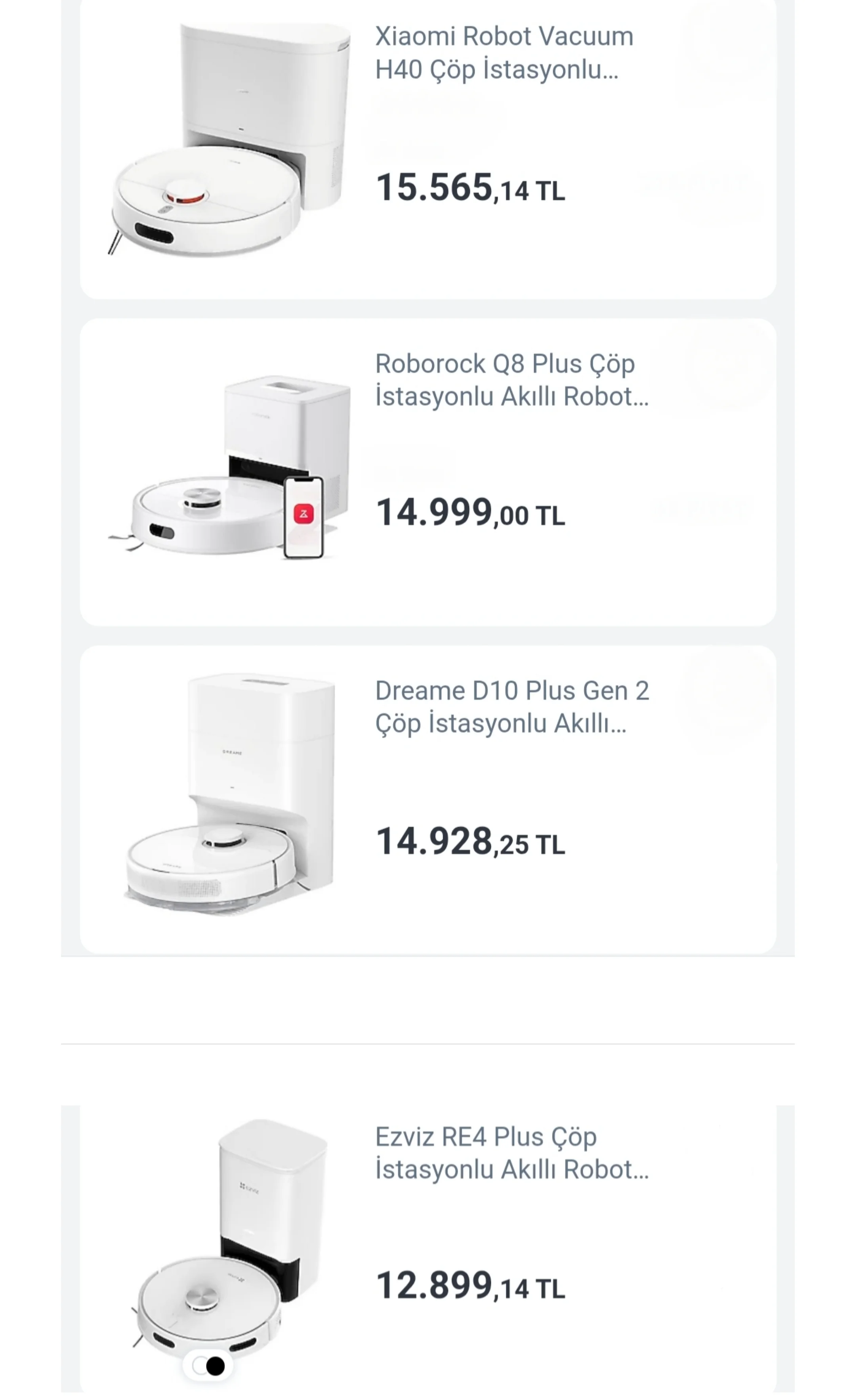855x1400 pixels.
Task: Open the Xiaomi Robot Vacuum H40 product title
Action: click(503, 53)
